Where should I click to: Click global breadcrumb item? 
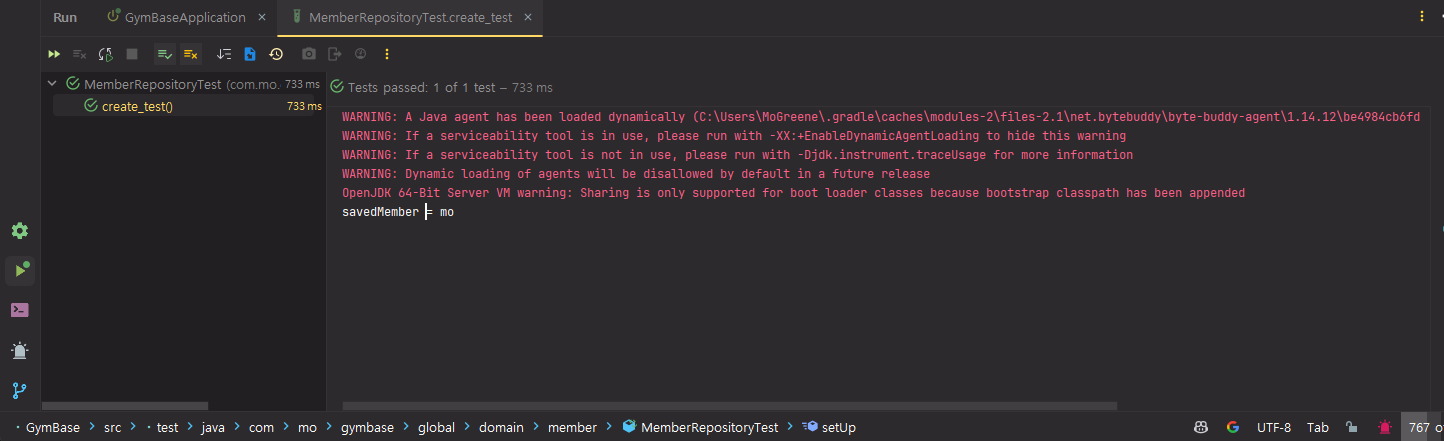coord(436,427)
